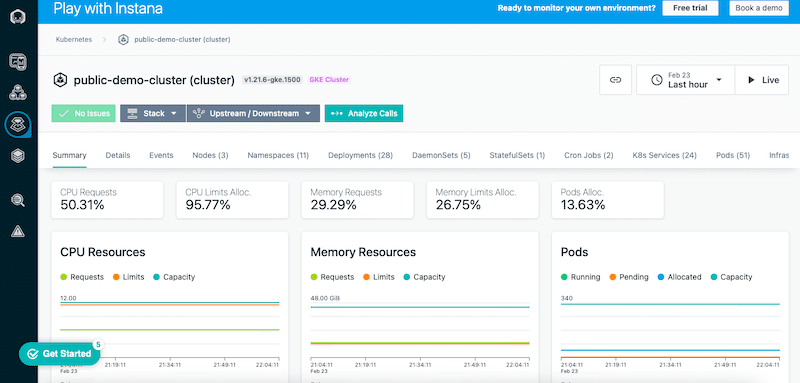Click the Free trial button
Viewport: 800px width, 383px height.
pyautogui.click(x=690, y=8)
